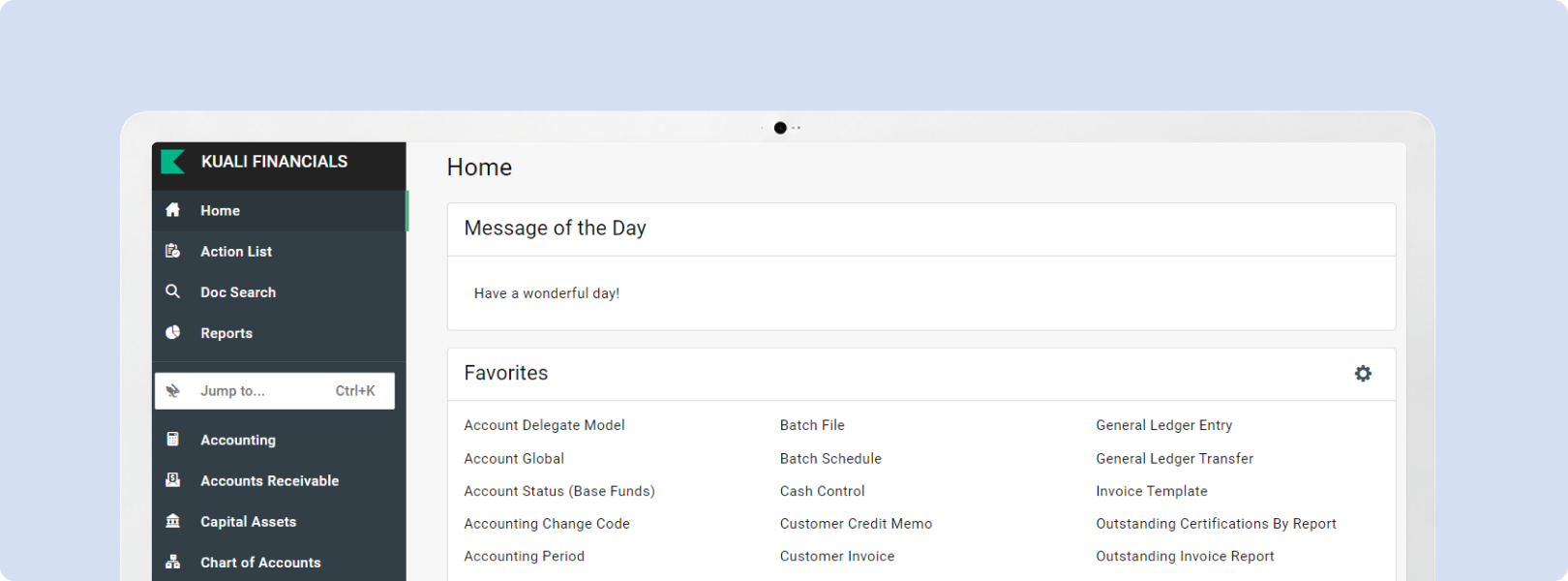Click the Kuali green K logo
Image resolution: width=1568 pixels, height=581 pixels.
[x=173, y=162]
